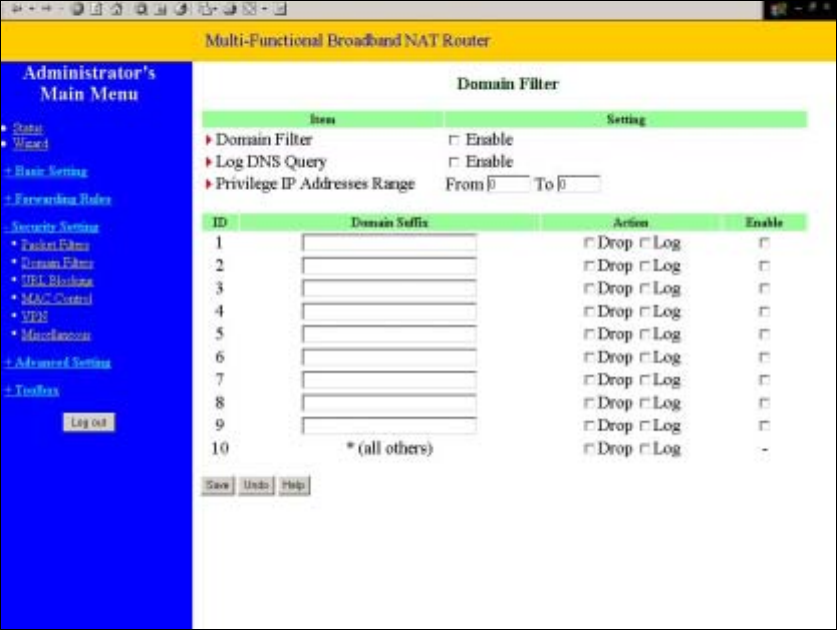Click the browser Search icon
Viewport: 837px width, 630px height.
pos(141,9)
